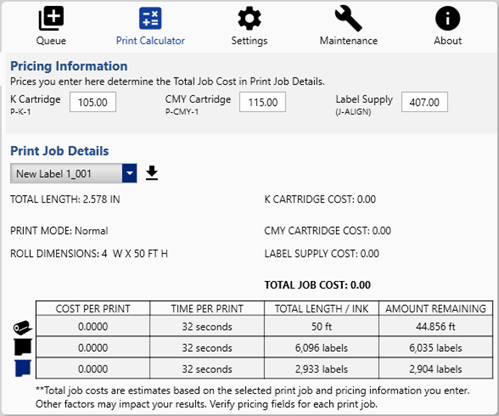Open the Queue icon
Screen dimensions: 499x416
point(51,19)
